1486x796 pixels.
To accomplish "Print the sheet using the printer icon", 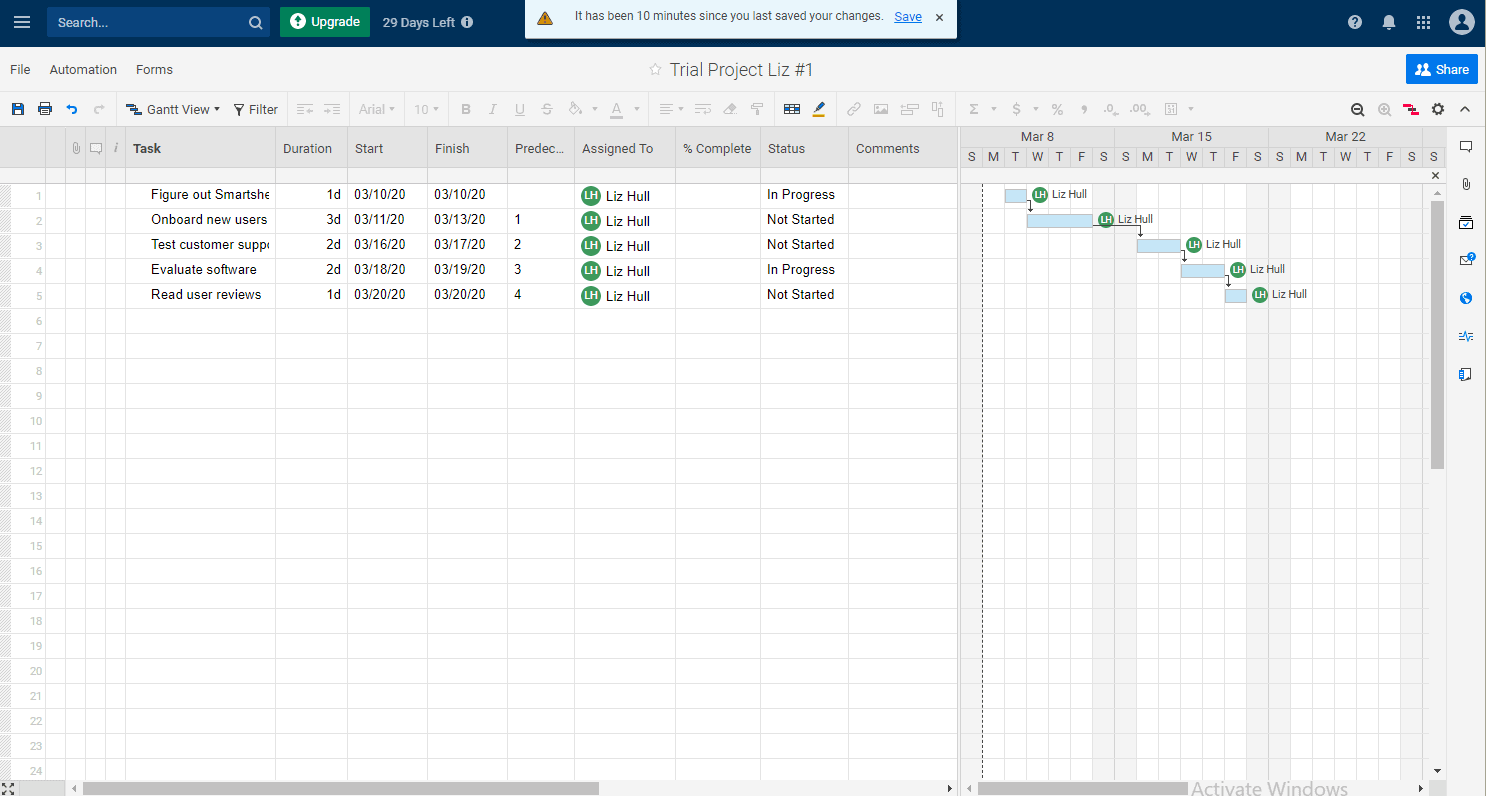I will pyautogui.click(x=45, y=109).
